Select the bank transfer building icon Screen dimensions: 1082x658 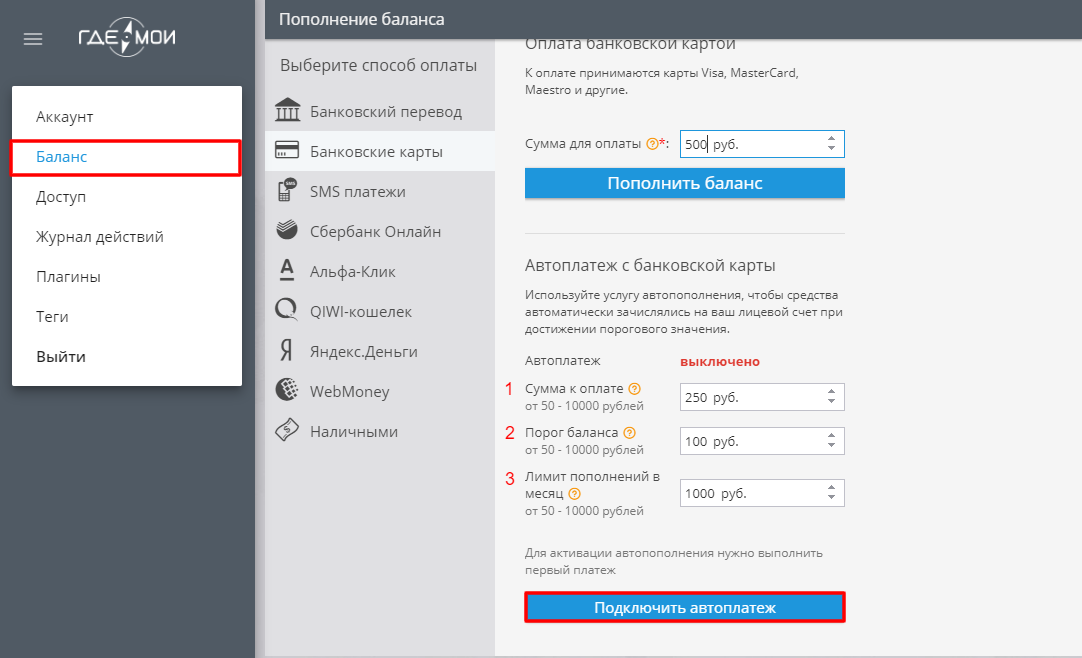point(288,110)
